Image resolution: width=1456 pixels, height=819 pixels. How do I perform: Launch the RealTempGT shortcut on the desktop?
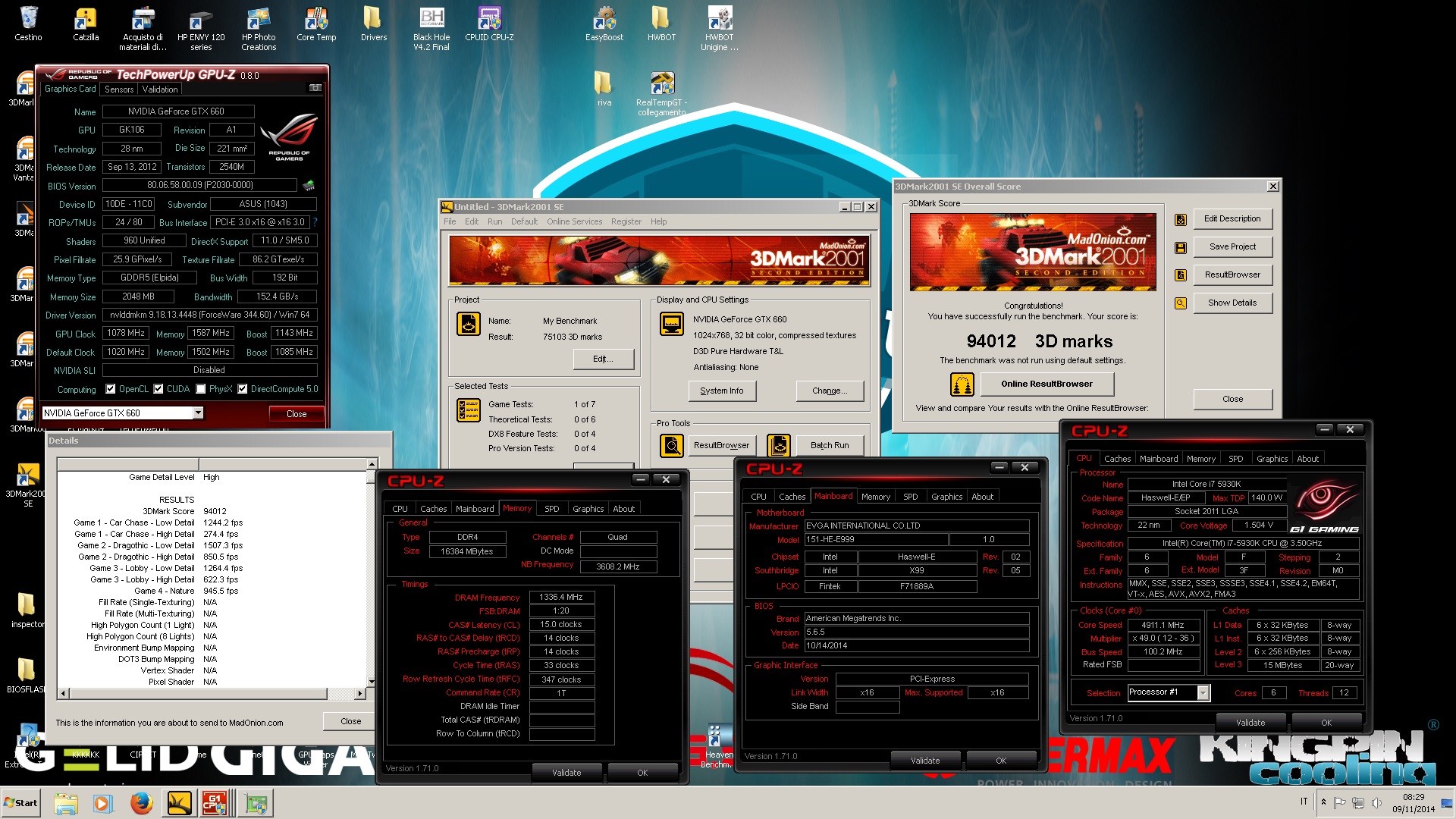661,93
